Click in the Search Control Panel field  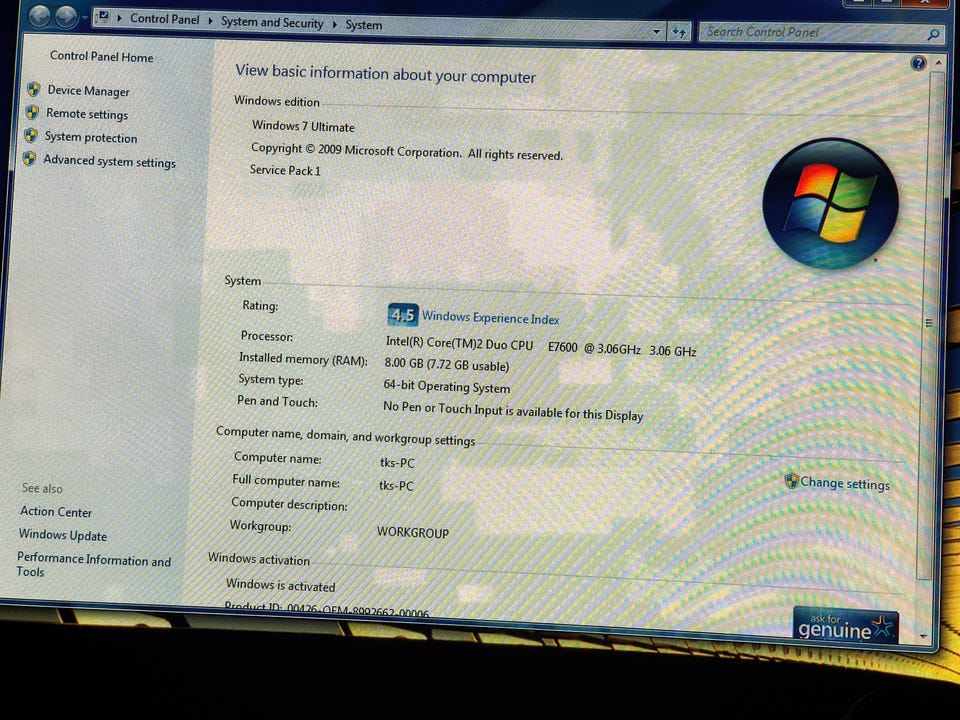[814, 32]
